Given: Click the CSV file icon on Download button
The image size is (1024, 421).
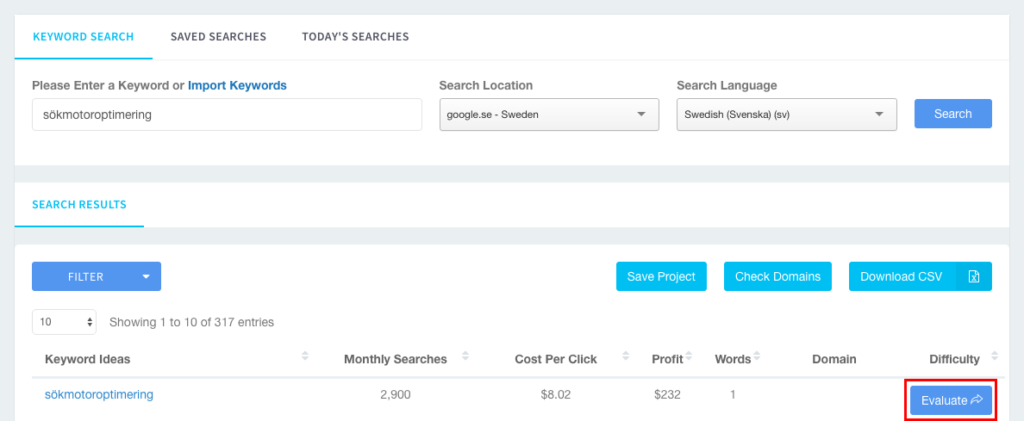Looking at the screenshot, I should 974,277.
